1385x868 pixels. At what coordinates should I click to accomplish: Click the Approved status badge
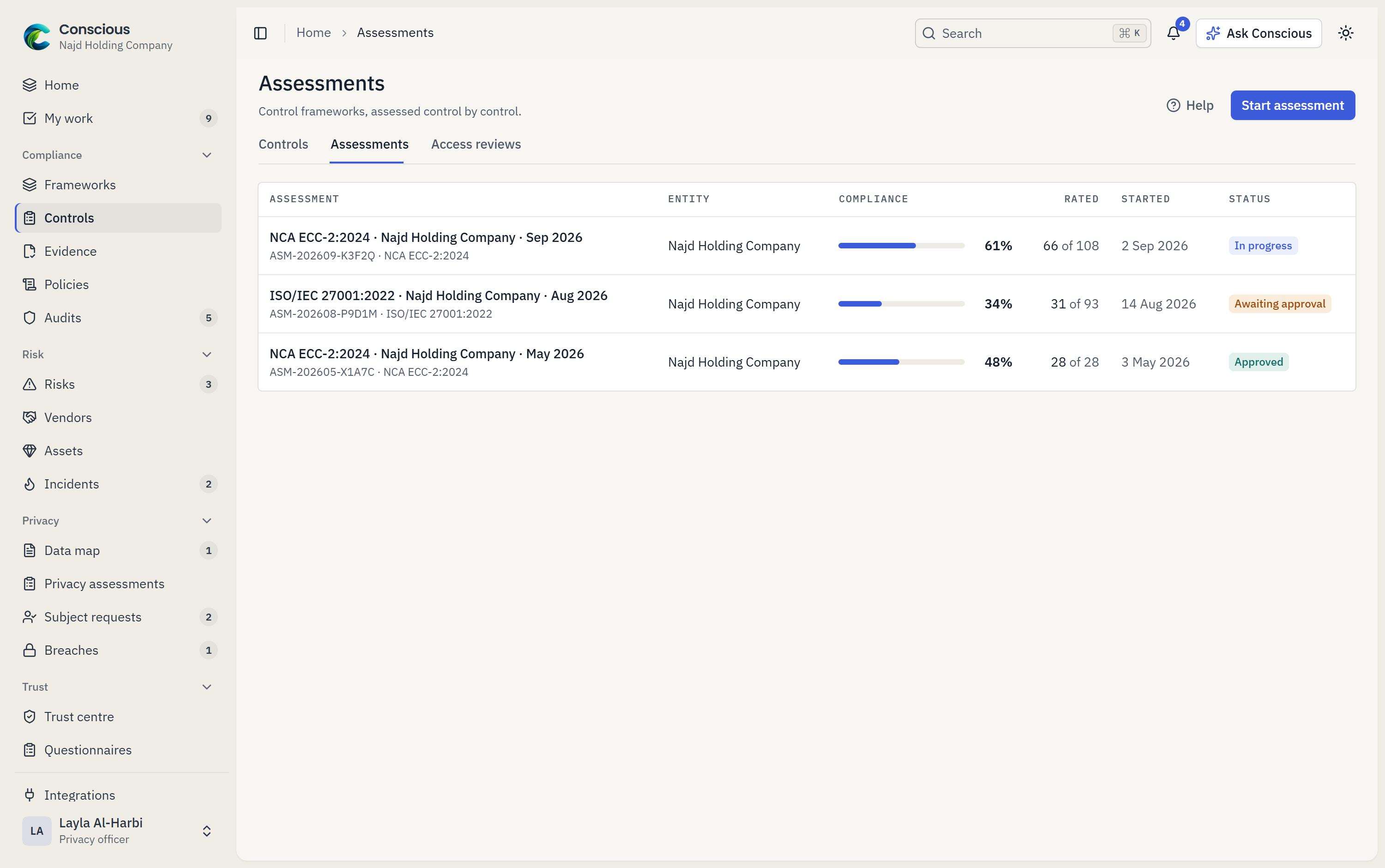coord(1258,362)
